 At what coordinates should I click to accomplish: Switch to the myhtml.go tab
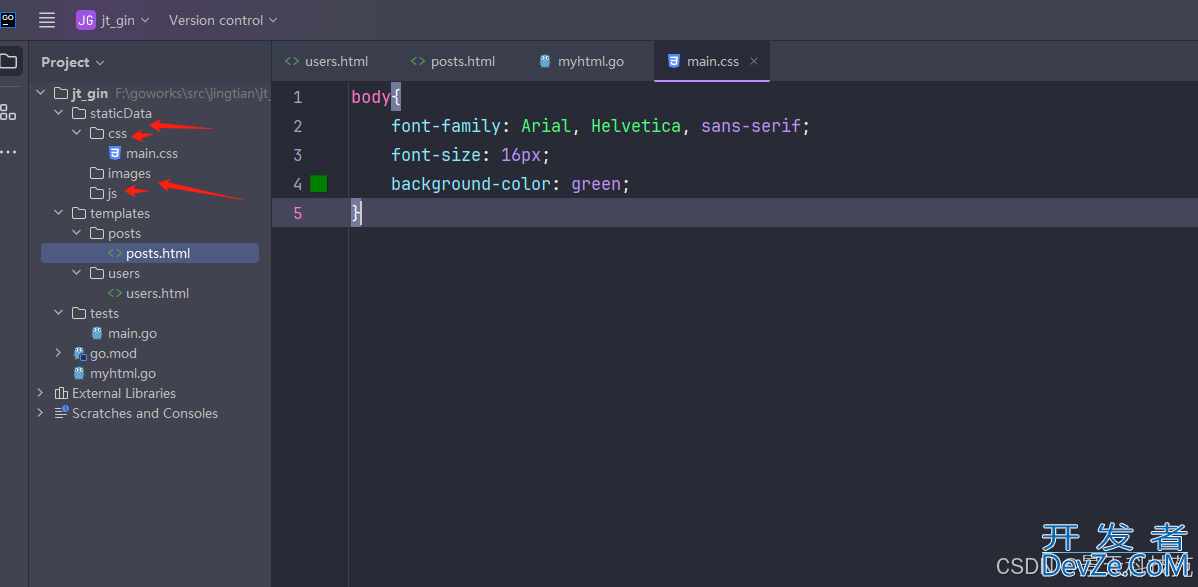[581, 61]
